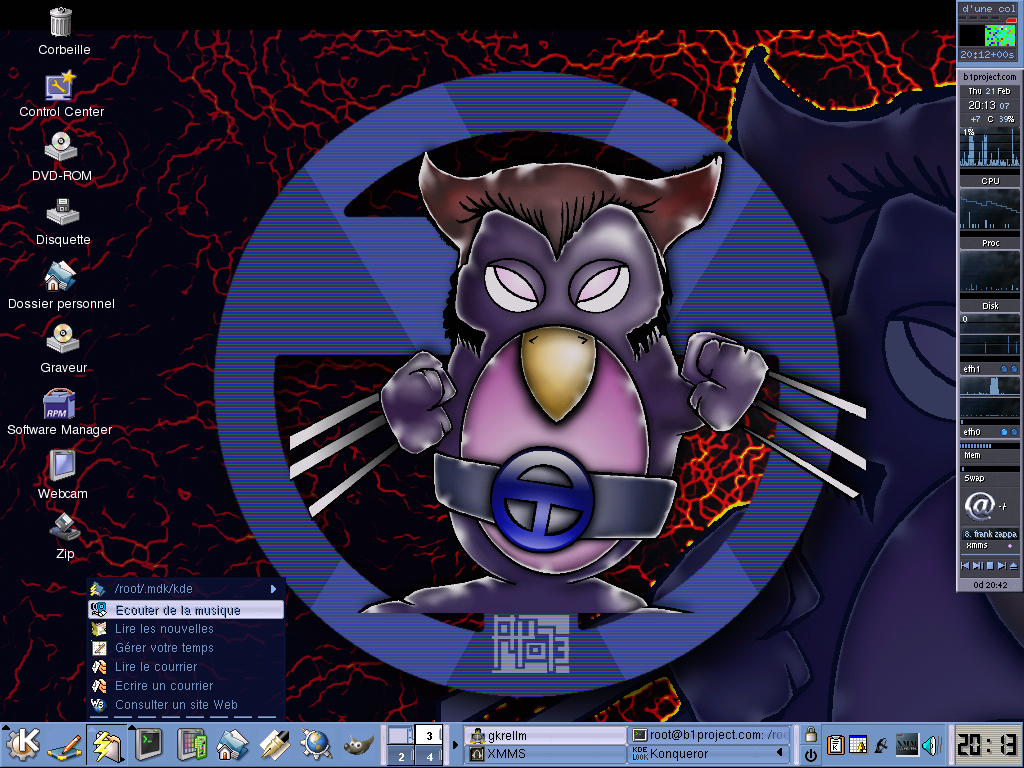This screenshot has width=1024, height=768.
Task: Open the Dossier personnel home folder
Action: click(60, 276)
